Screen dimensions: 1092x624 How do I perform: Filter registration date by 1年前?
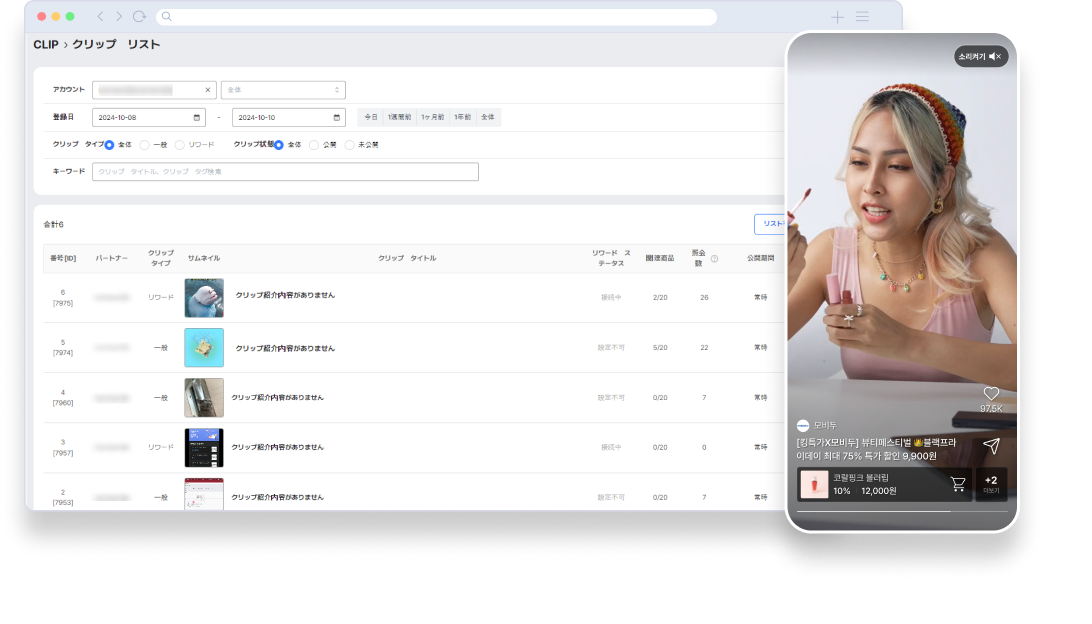pyautogui.click(x=462, y=117)
